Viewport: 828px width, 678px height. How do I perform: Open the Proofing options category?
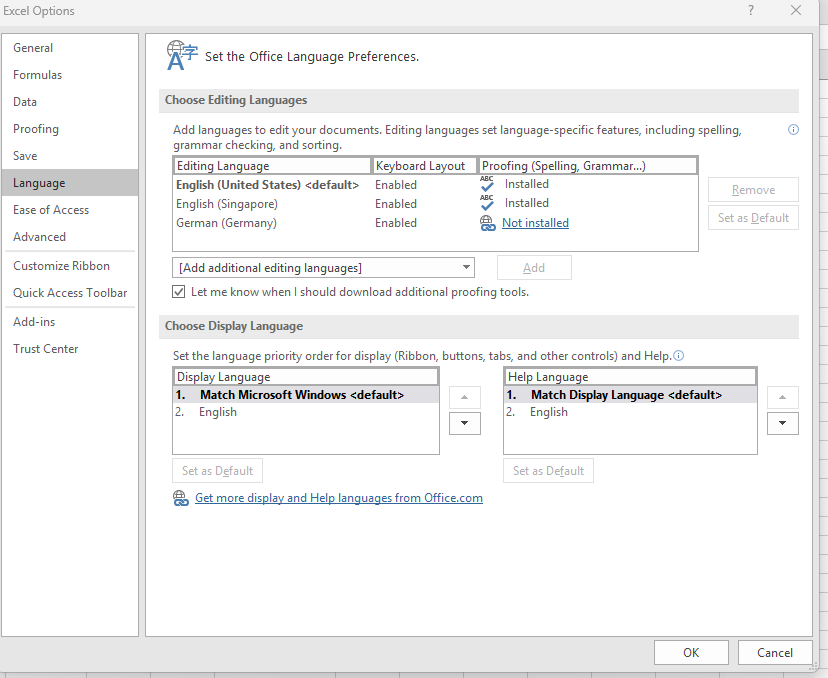click(x=70, y=129)
